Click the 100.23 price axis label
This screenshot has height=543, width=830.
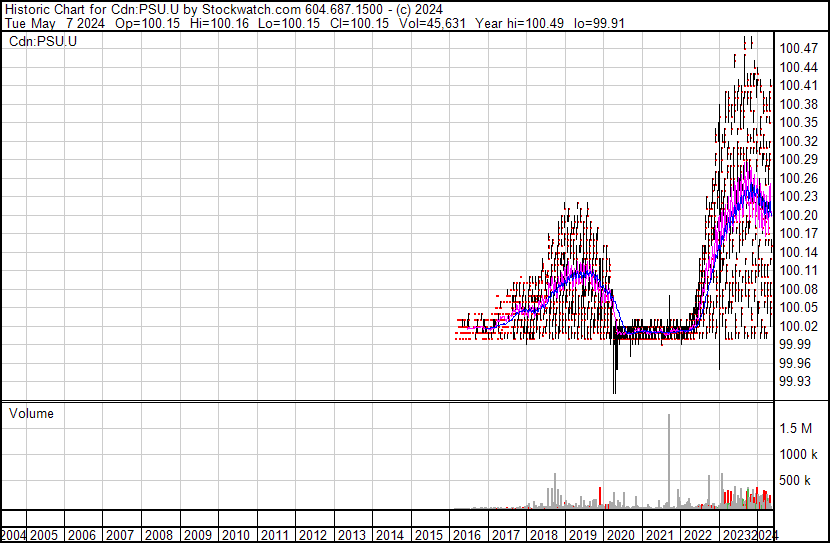pos(798,196)
